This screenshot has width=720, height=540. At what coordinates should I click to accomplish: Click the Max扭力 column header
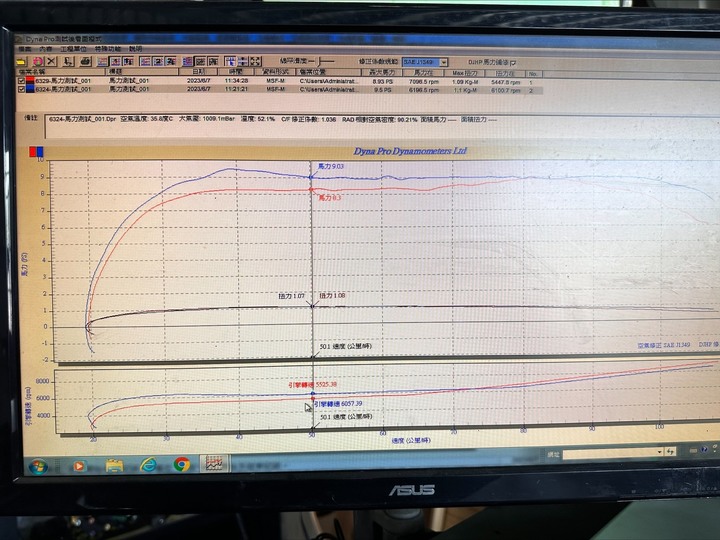(465, 73)
